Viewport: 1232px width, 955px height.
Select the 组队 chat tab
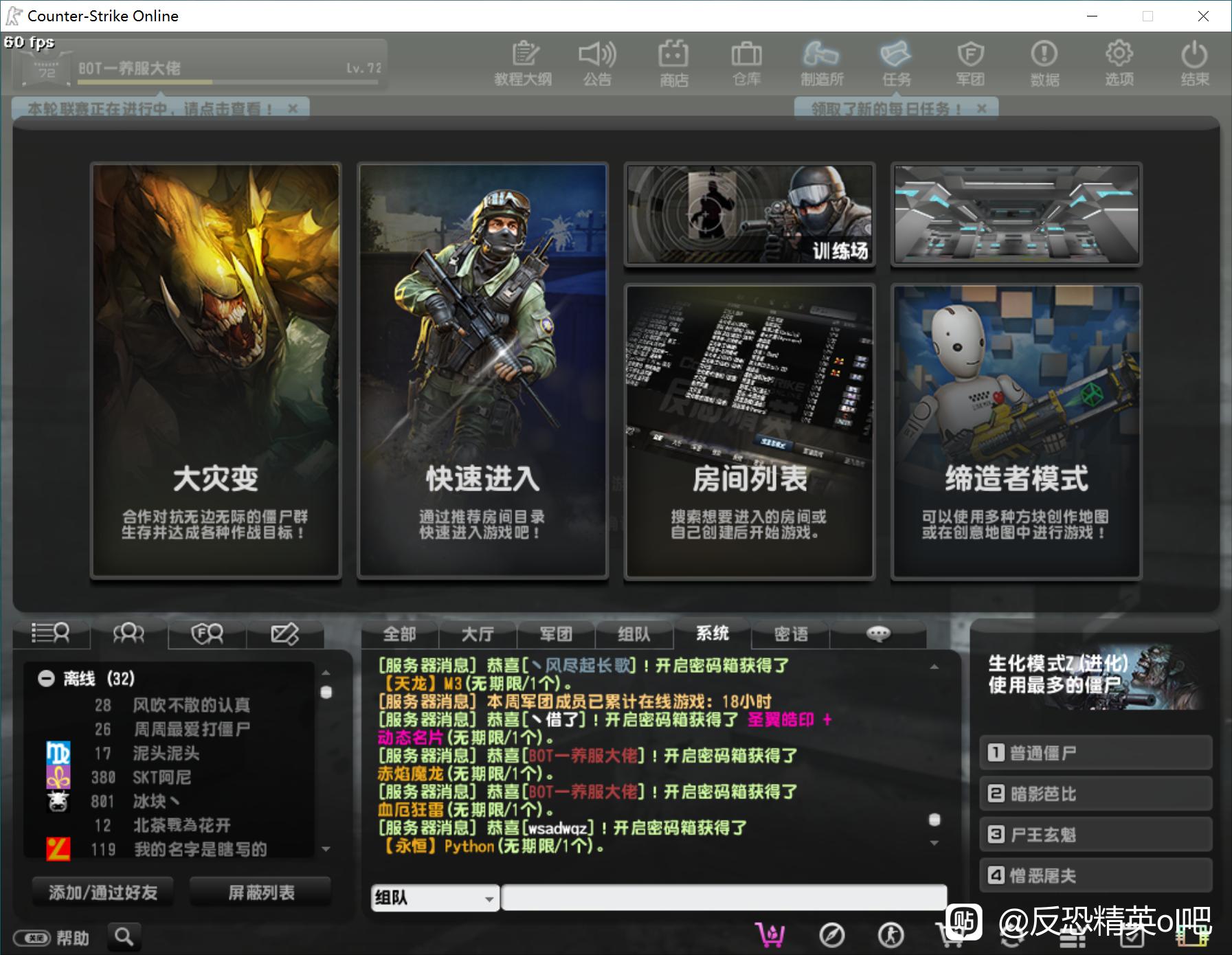coord(634,633)
